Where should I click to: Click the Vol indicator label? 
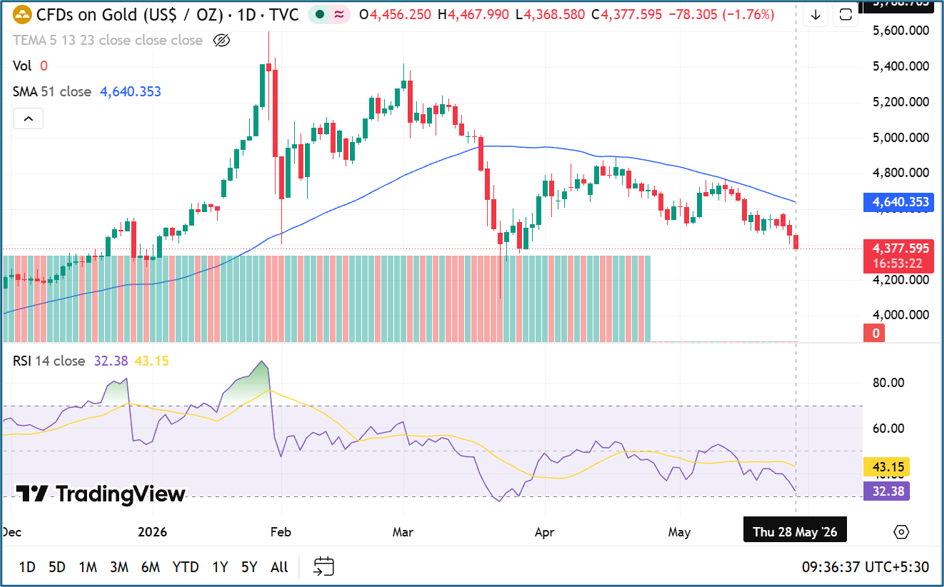22,66
